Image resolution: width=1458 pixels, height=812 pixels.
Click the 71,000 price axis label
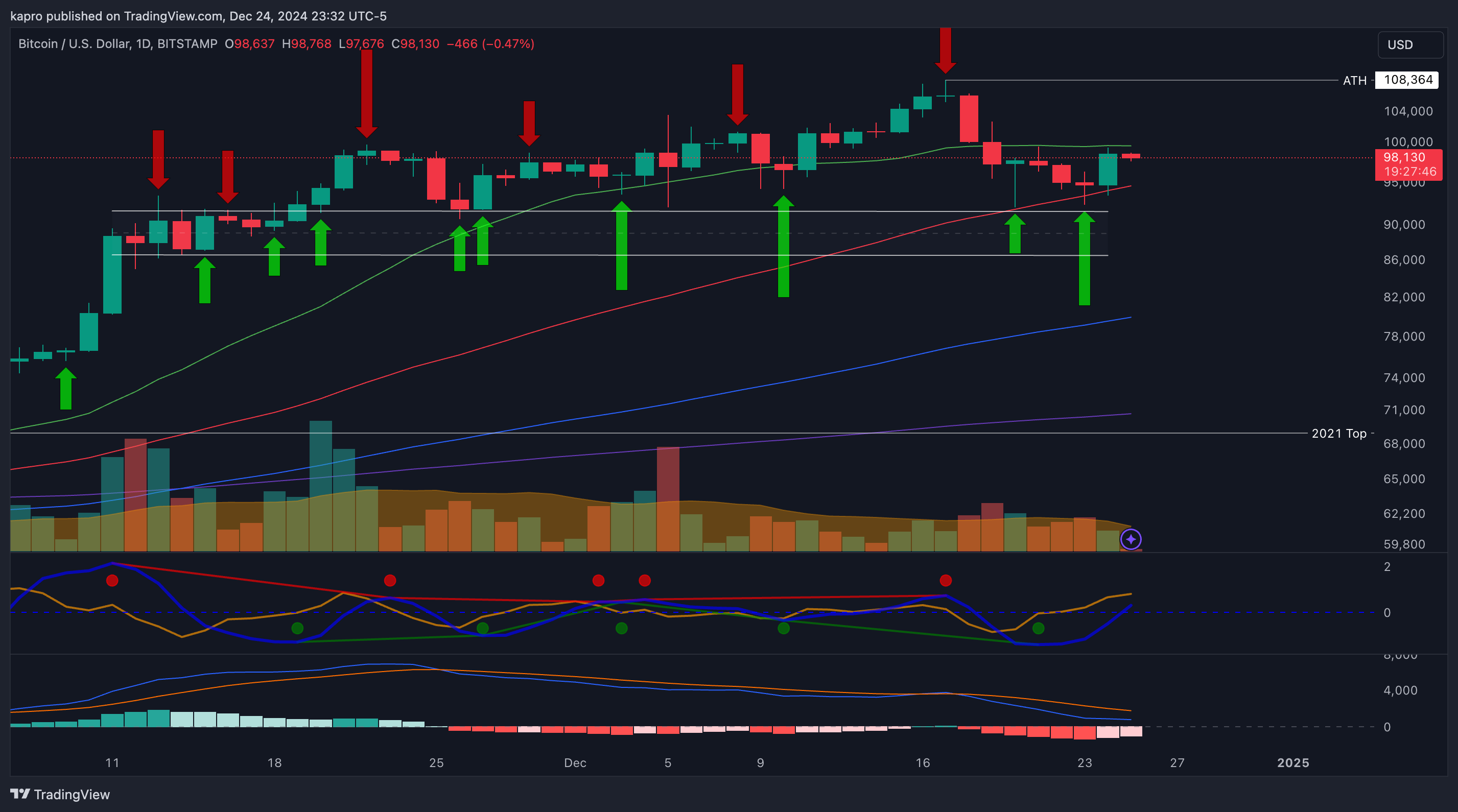pyautogui.click(x=1404, y=410)
